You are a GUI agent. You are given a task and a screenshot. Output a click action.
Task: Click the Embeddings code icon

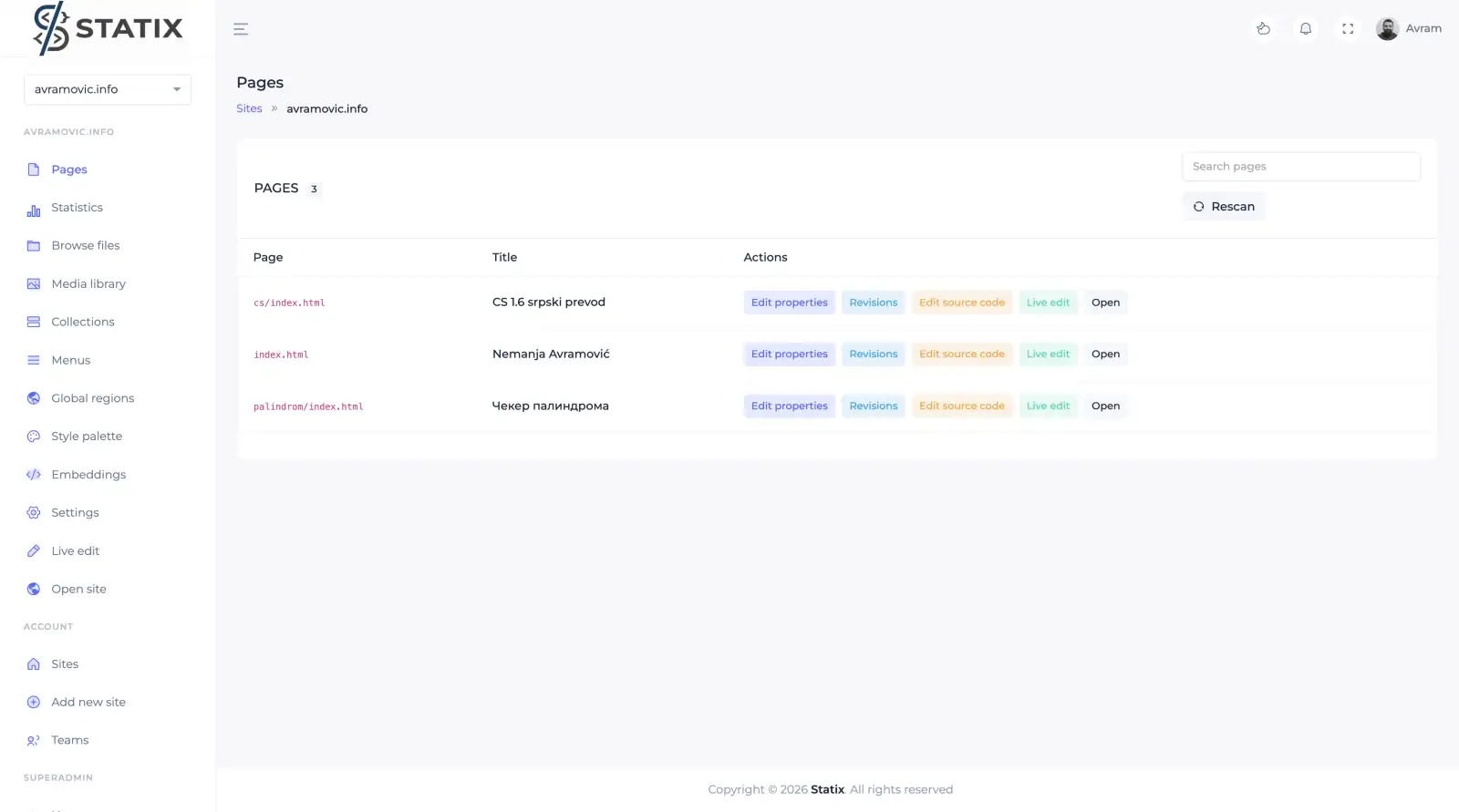click(x=34, y=475)
